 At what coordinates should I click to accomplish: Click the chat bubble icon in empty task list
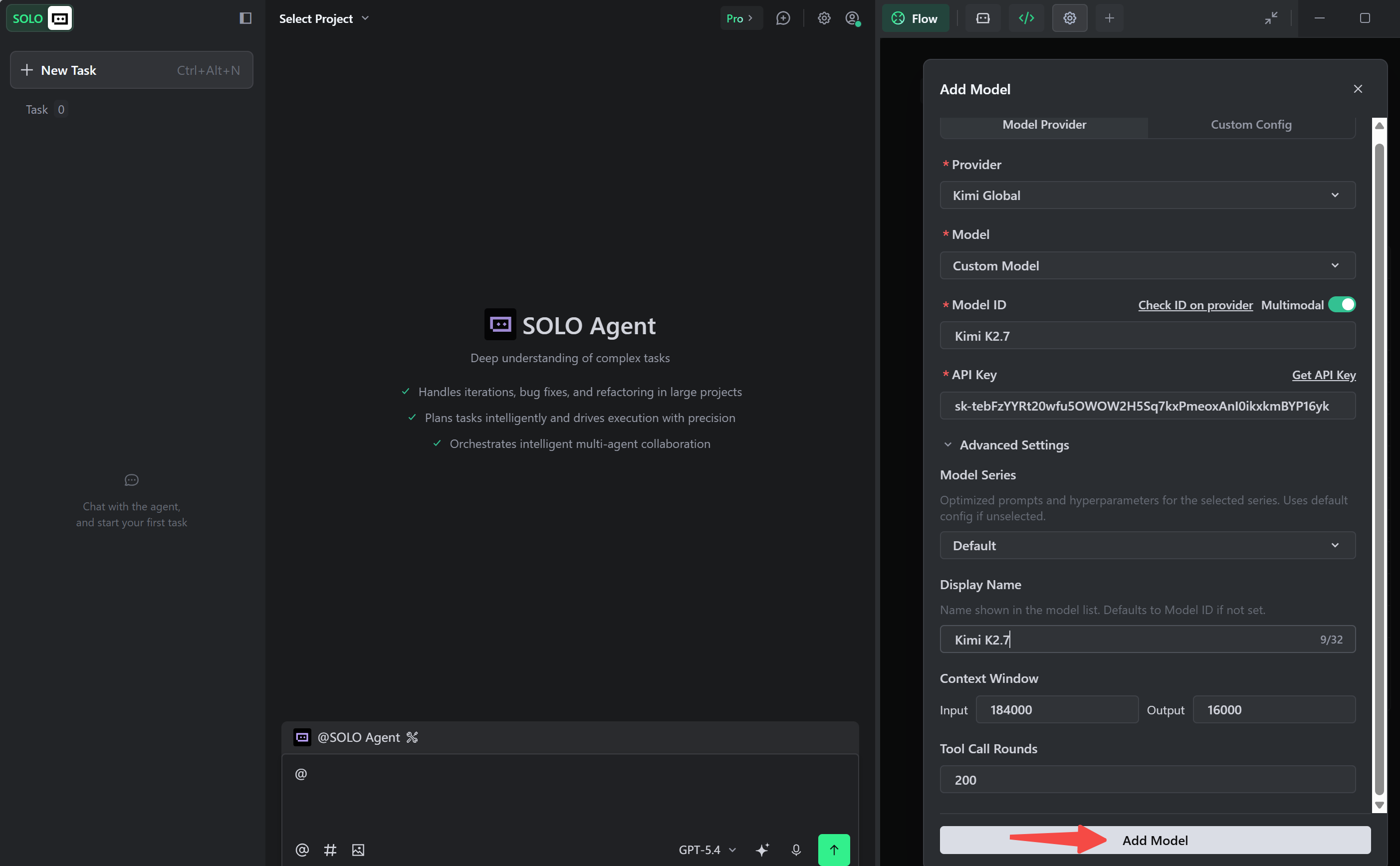[x=132, y=480]
